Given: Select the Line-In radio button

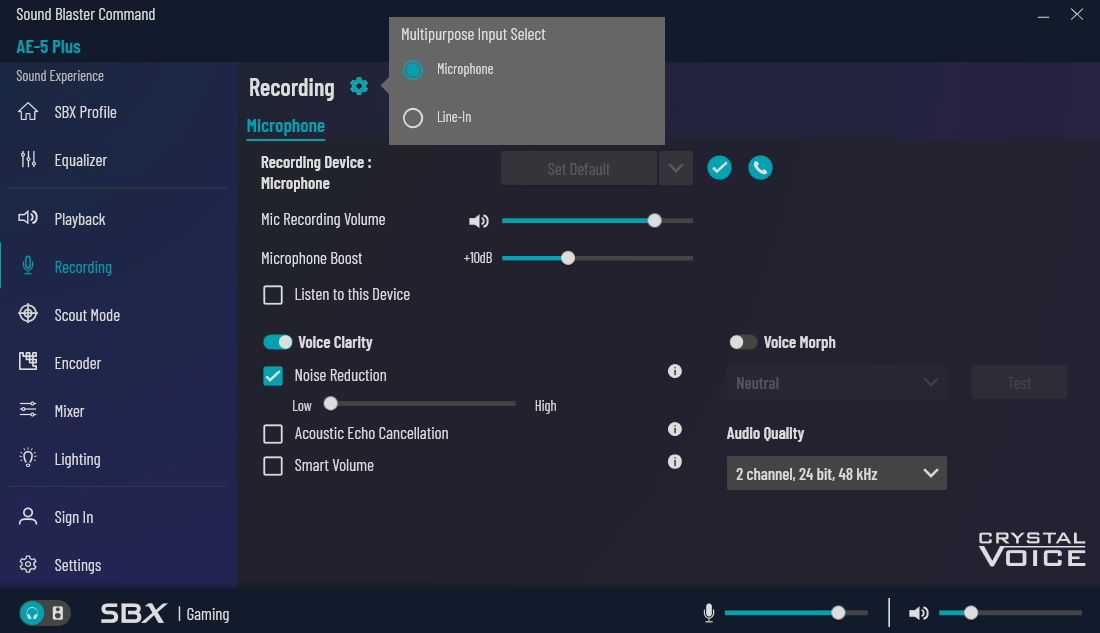Looking at the screenshot, I should coord(412,118).
